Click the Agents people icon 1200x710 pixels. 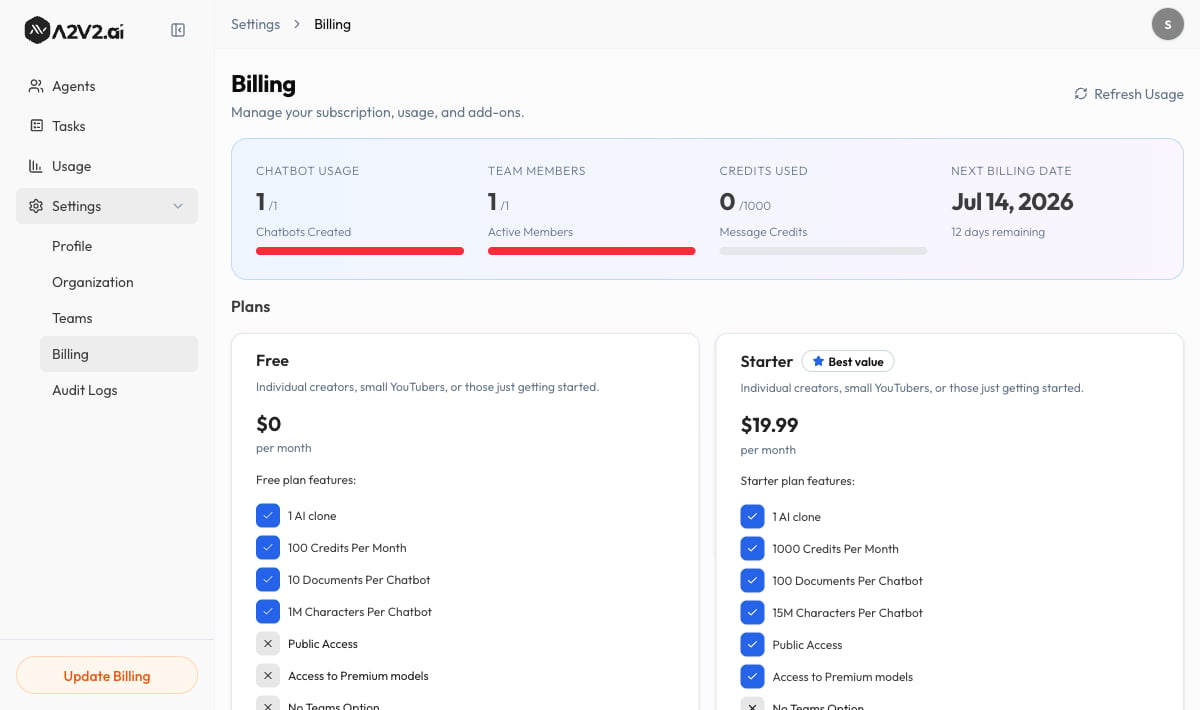(36, 86)
